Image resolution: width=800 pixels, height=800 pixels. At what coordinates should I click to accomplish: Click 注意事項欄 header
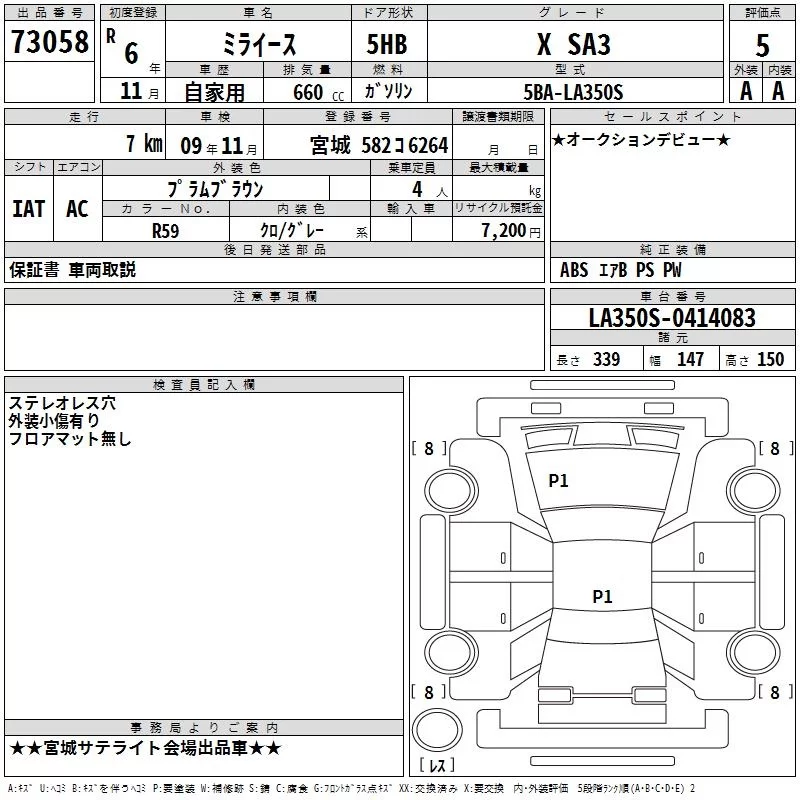(x=274, y=296)
